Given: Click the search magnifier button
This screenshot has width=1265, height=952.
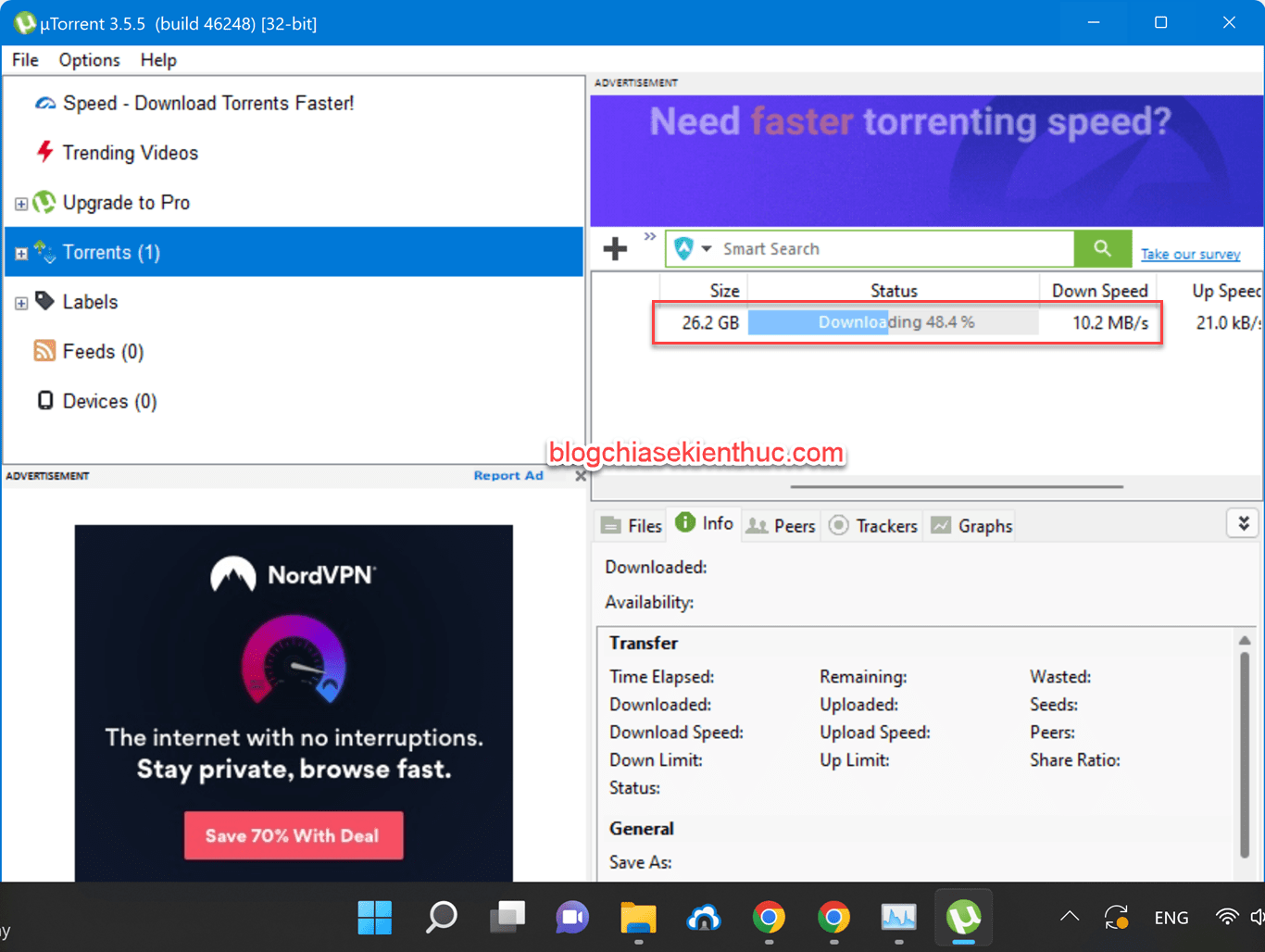Looking at the screenshot, I should point(1102,248).
